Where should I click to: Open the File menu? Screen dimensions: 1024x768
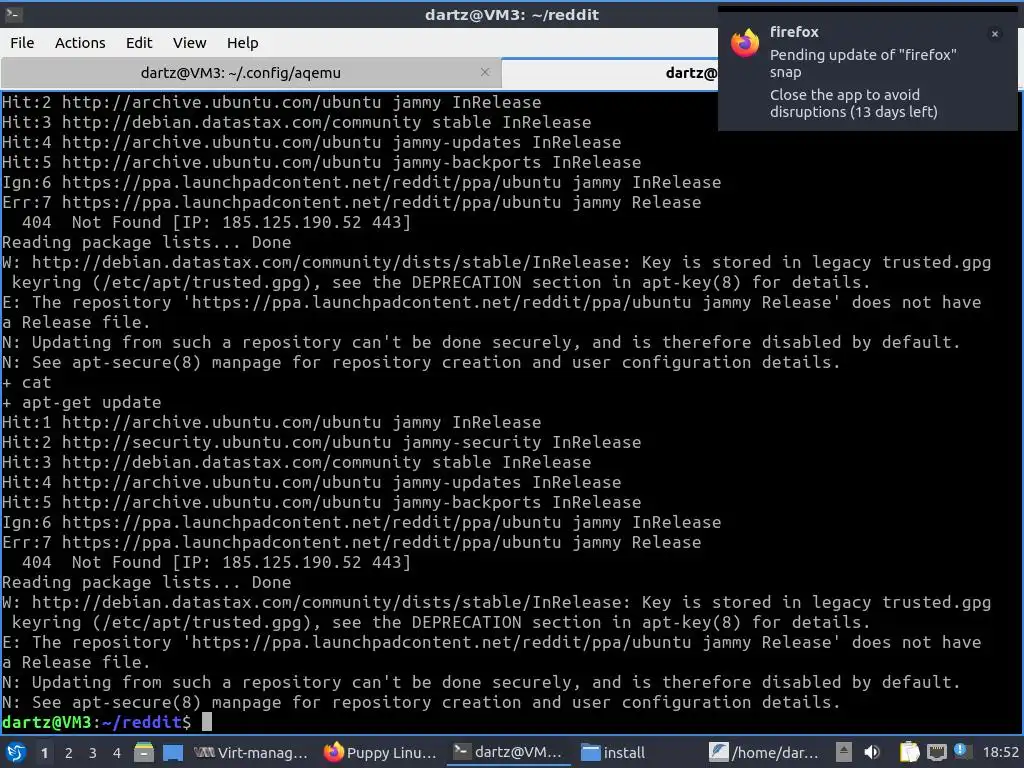tap(22, 42)
